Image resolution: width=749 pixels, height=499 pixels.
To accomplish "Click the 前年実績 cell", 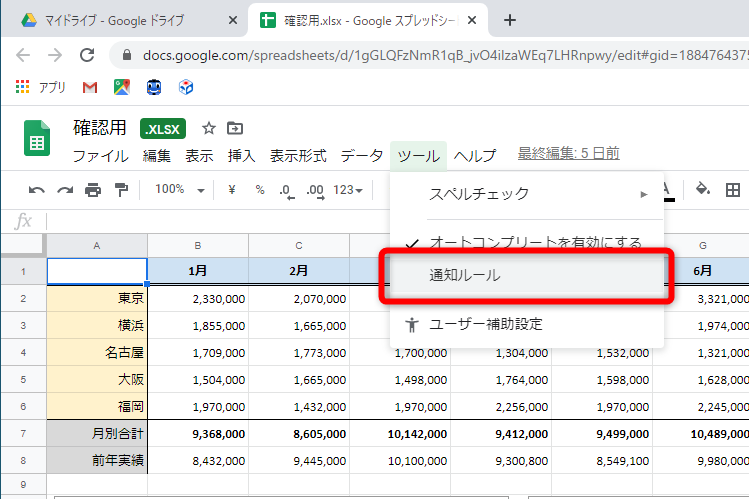I will (x=97, y=460).
